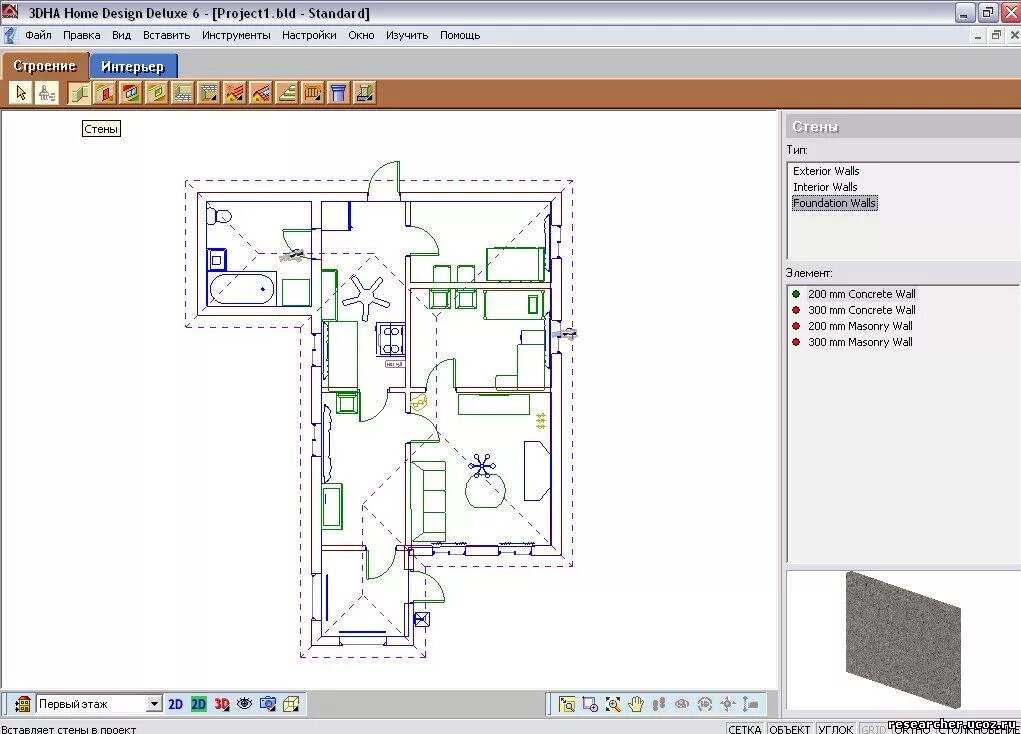Open the Правка menu
Viewport: 1021px width, 734px height.
tap(81, 35)
